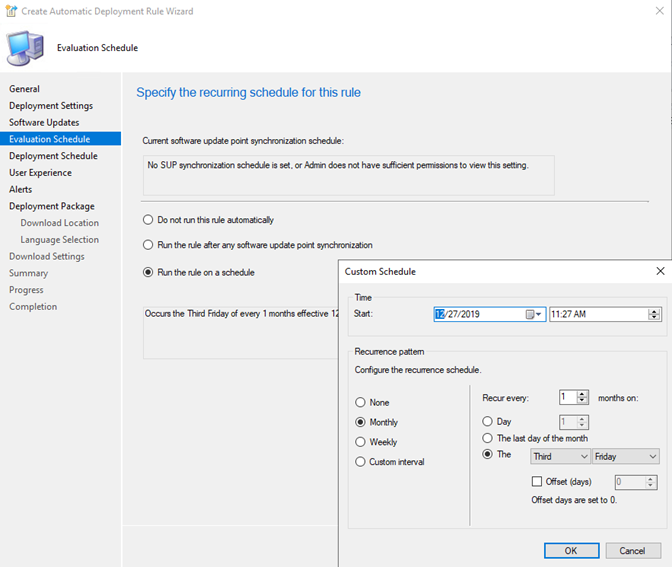Click Cancel in Custom Schedule dialog
Viewport: 672px width, 567px height.
[633, 551]
